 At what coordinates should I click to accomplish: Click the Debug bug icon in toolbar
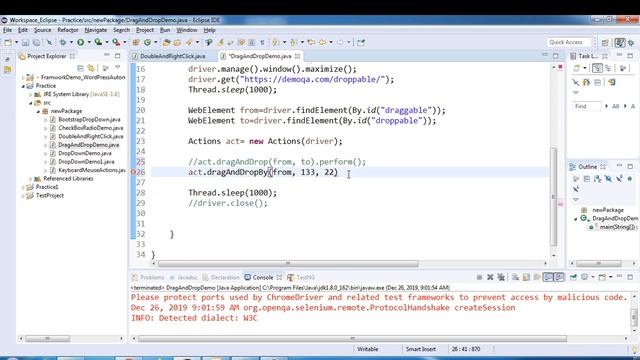[x=63, y=42]
